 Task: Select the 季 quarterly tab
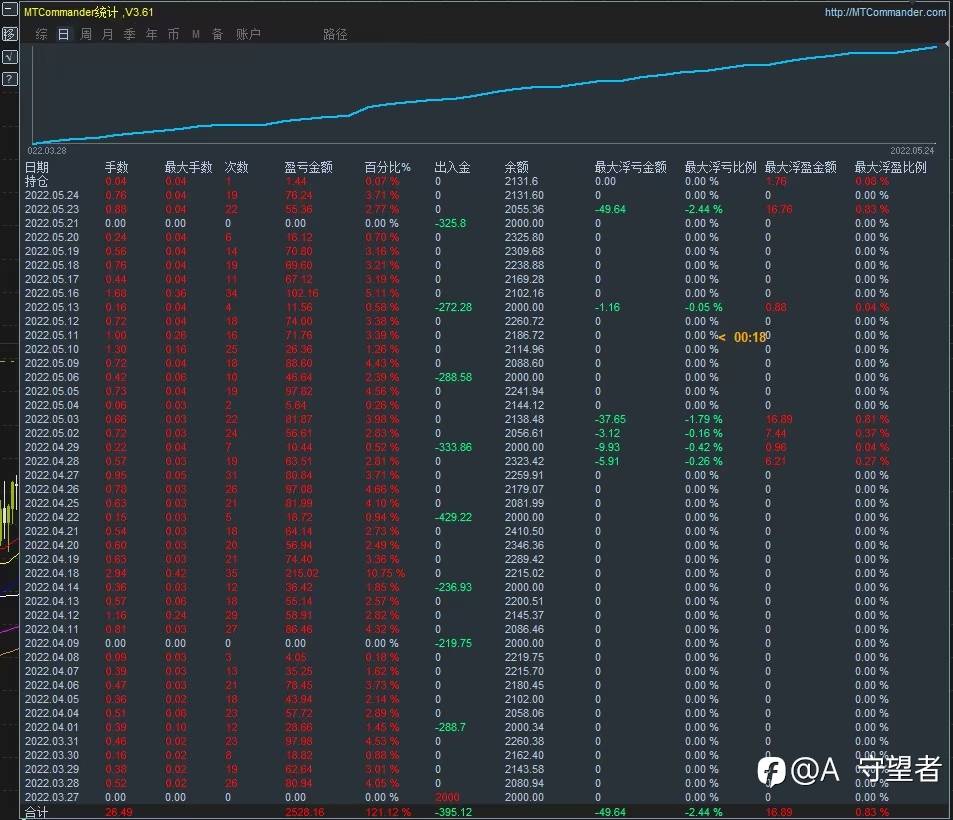pyautogui.click(x=129, y=34)
